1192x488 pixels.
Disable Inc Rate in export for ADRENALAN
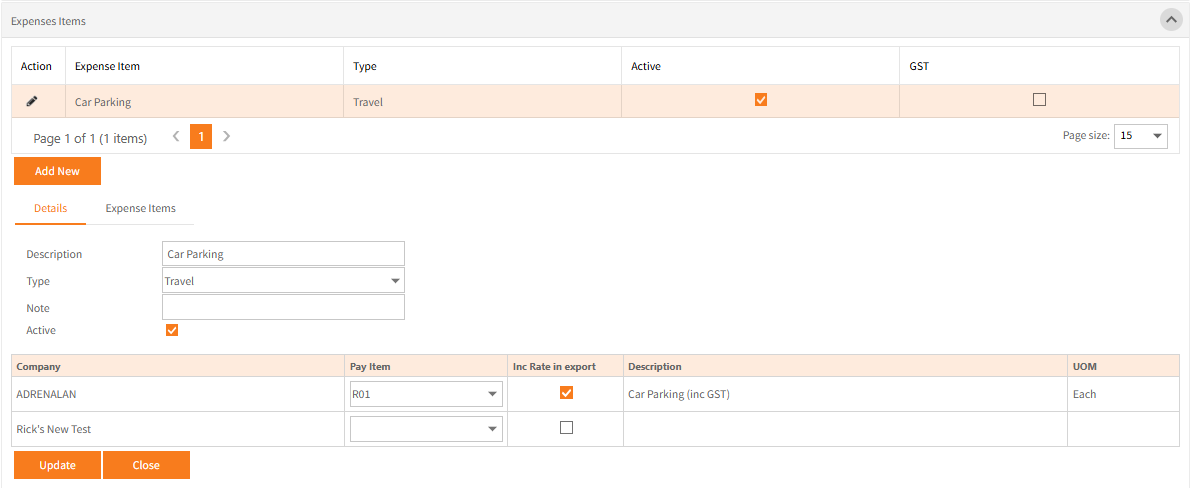[567, 393]
